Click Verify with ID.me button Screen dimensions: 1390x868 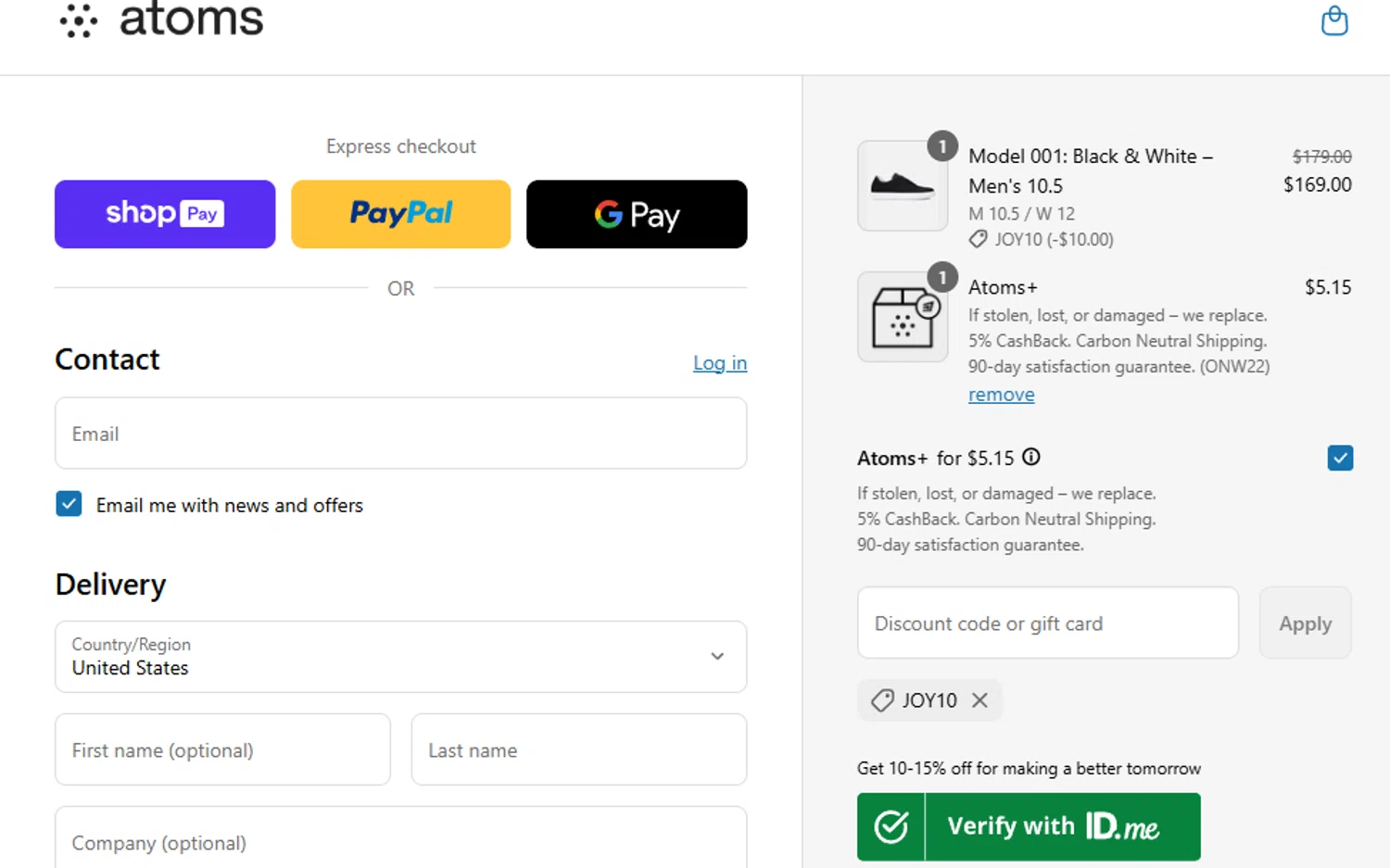point(1029,826)
